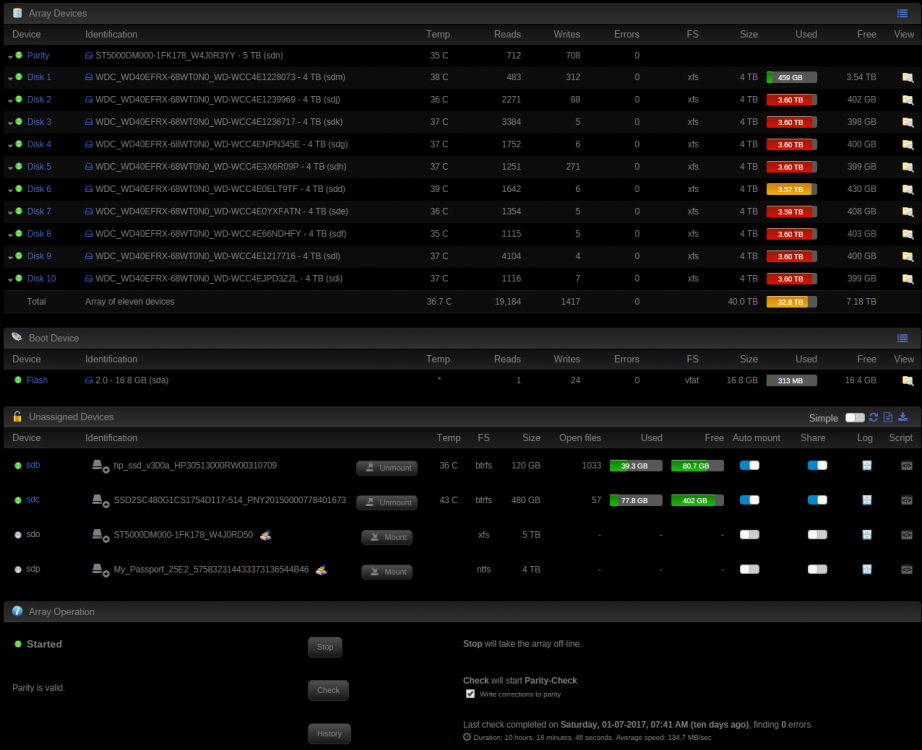Open unassigned devices document icon

(888, 417)
